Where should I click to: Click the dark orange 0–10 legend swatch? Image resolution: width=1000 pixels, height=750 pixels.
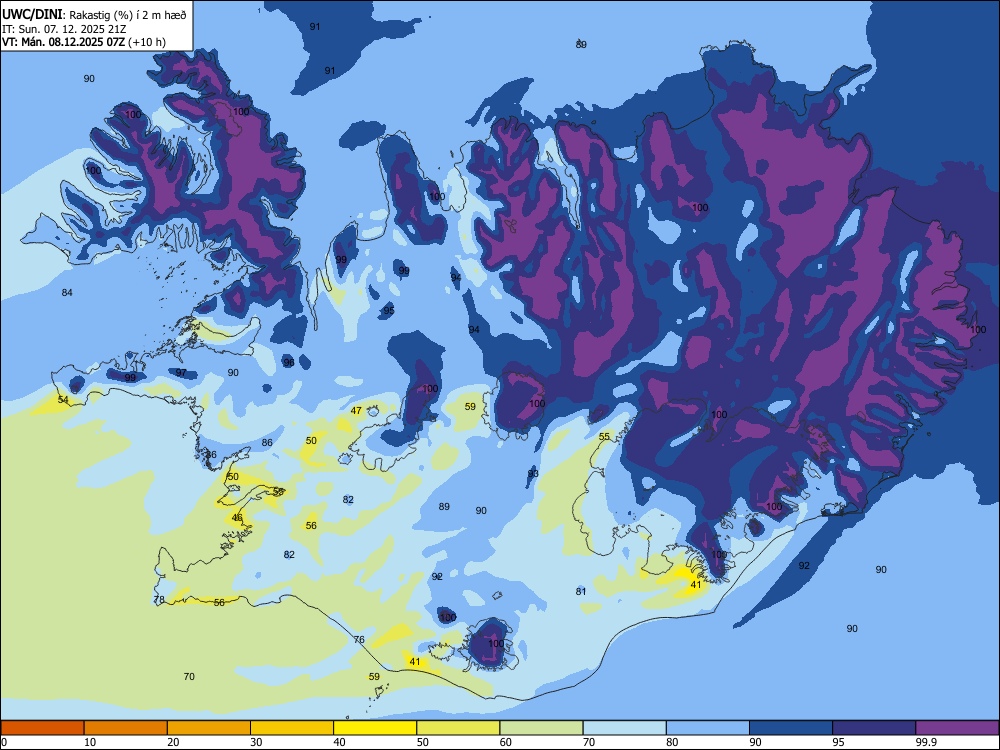click(42, 728)
